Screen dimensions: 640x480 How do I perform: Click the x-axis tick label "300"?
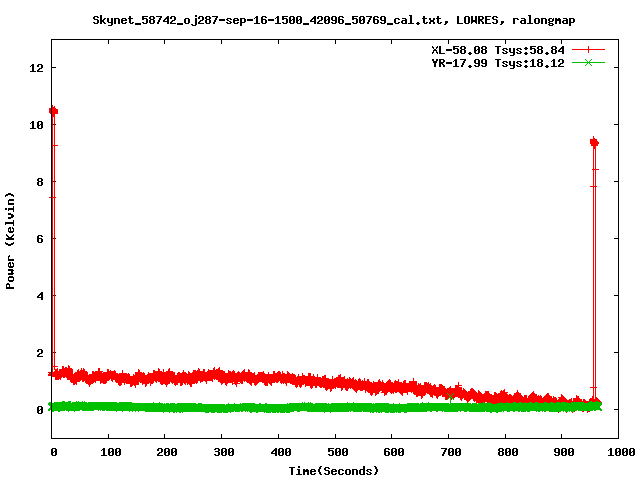[224, 452]
